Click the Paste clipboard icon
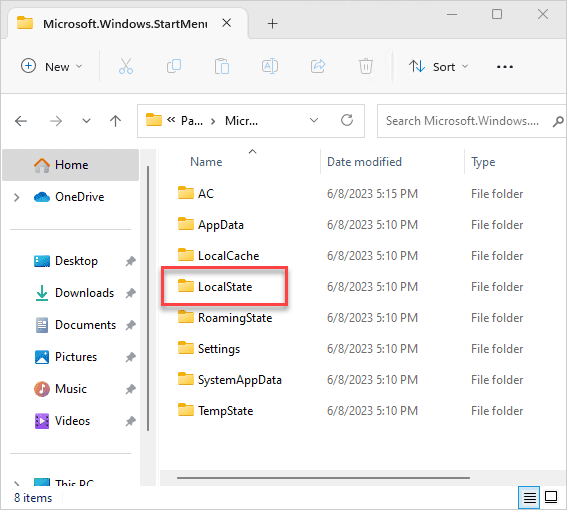The height and width of the screenshot is (510, 567). tap(222, 67)
